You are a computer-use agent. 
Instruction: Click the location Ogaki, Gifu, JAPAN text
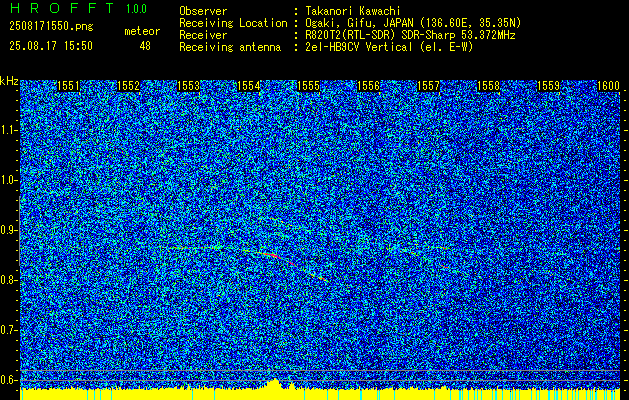413,23
